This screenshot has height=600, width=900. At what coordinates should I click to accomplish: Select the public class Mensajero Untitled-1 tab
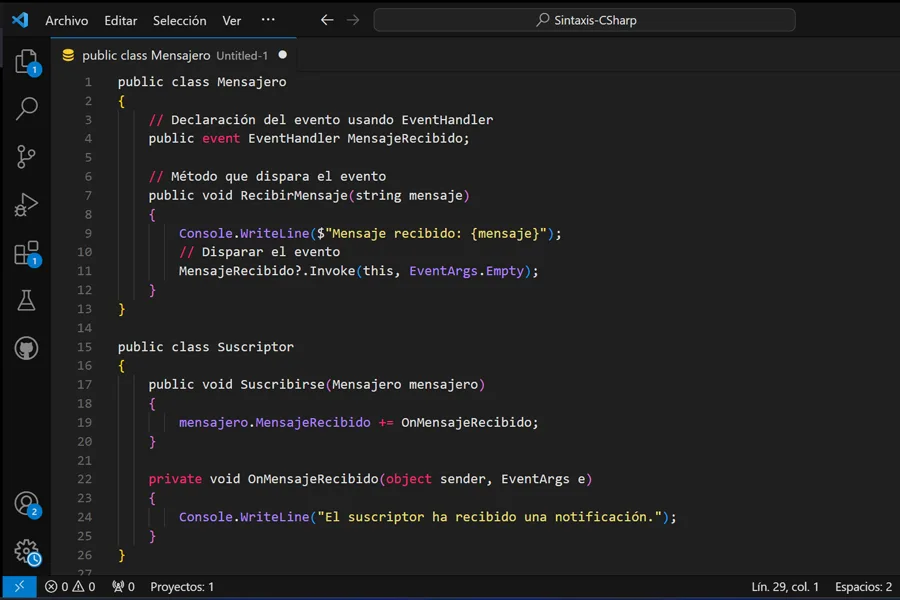pyautogui.click(x=173, y=55)
